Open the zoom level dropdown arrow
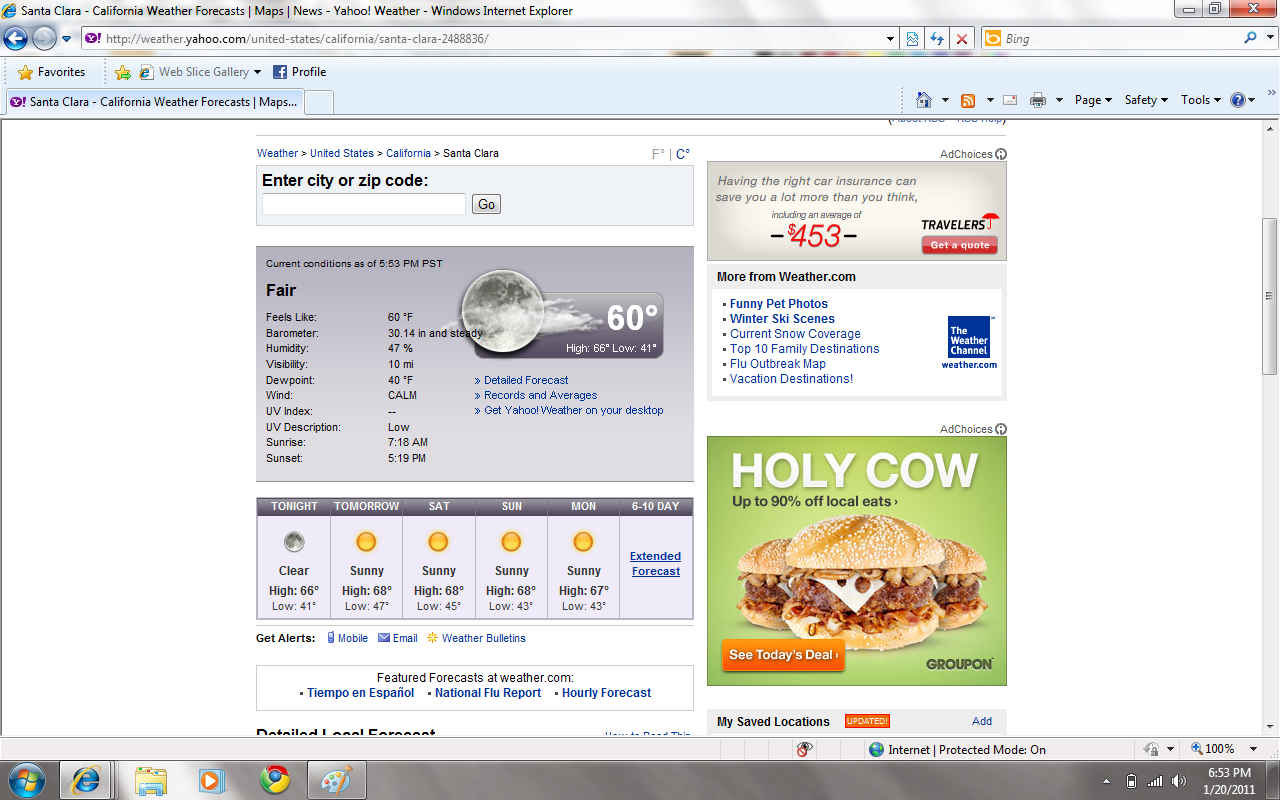Image resolution: width=1280 pixels, height=800 pixels. [x=1254, y=749]
